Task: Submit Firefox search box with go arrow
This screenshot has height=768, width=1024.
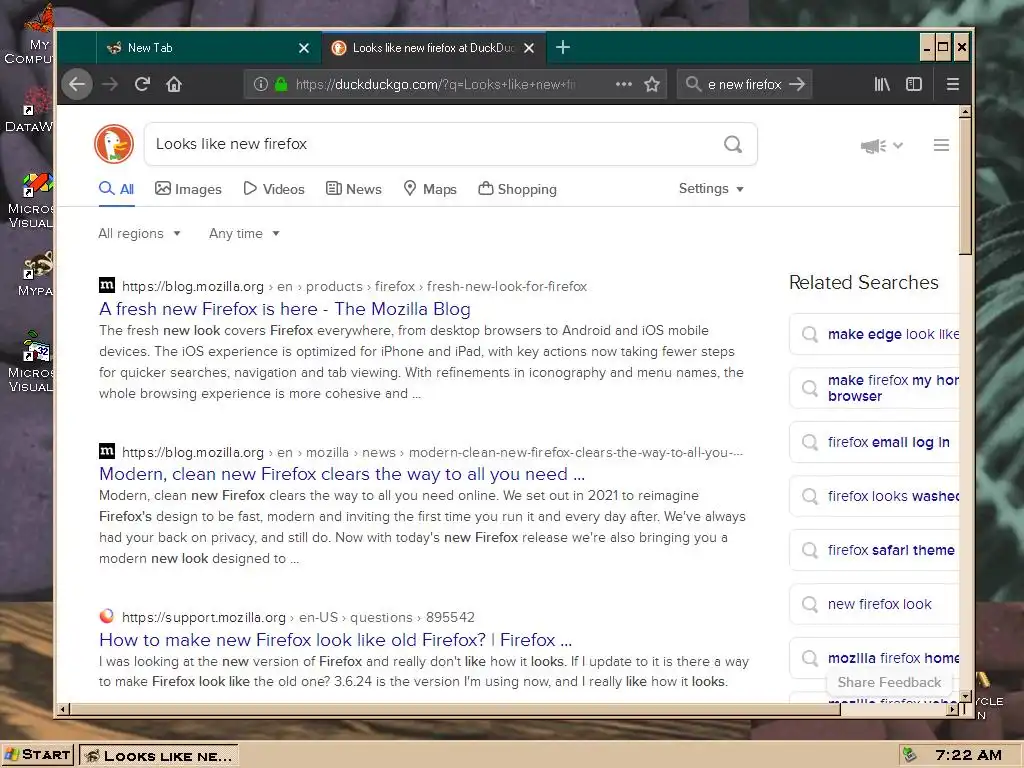Action: [x=797, y=84]
